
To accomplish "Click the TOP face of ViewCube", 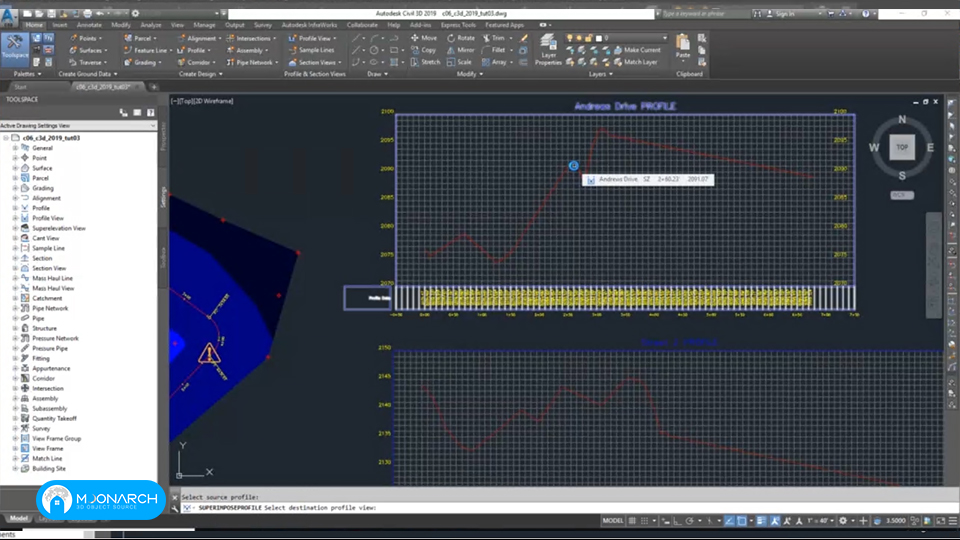I will (x=902, y=148).
